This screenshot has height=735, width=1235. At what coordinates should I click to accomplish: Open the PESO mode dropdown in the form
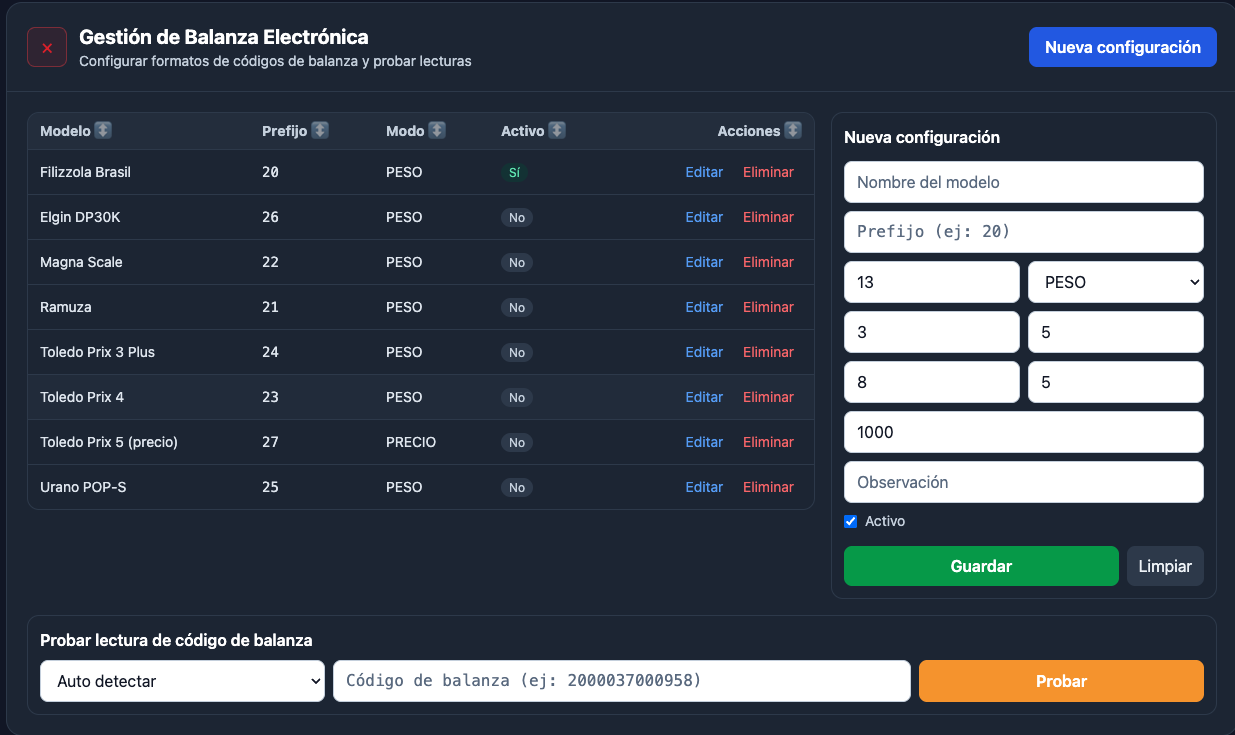point(1115,282)
